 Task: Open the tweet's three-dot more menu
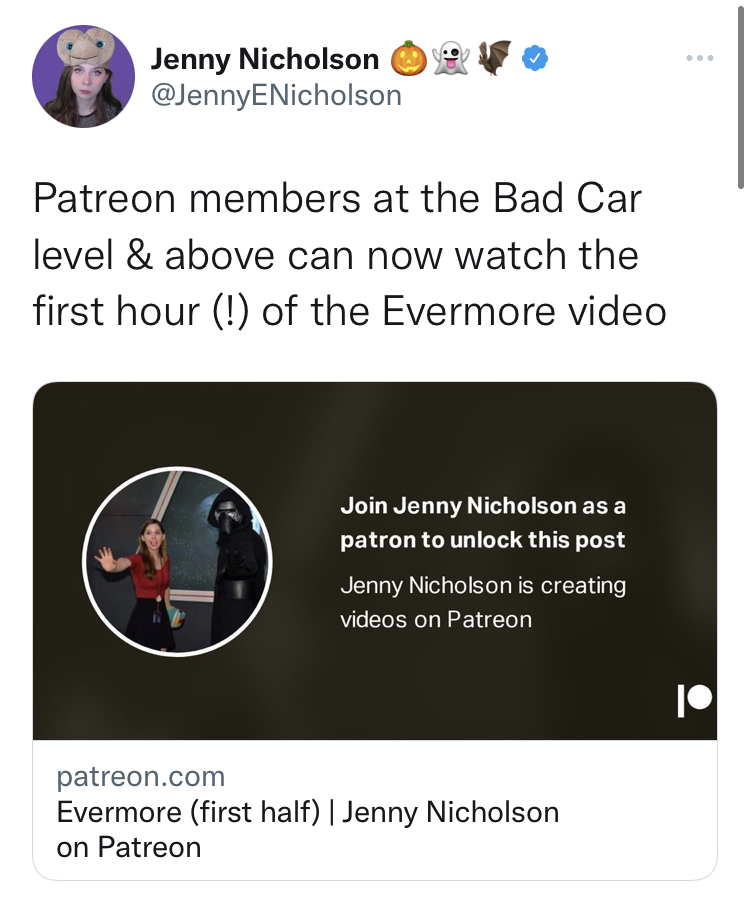[700, 58]
